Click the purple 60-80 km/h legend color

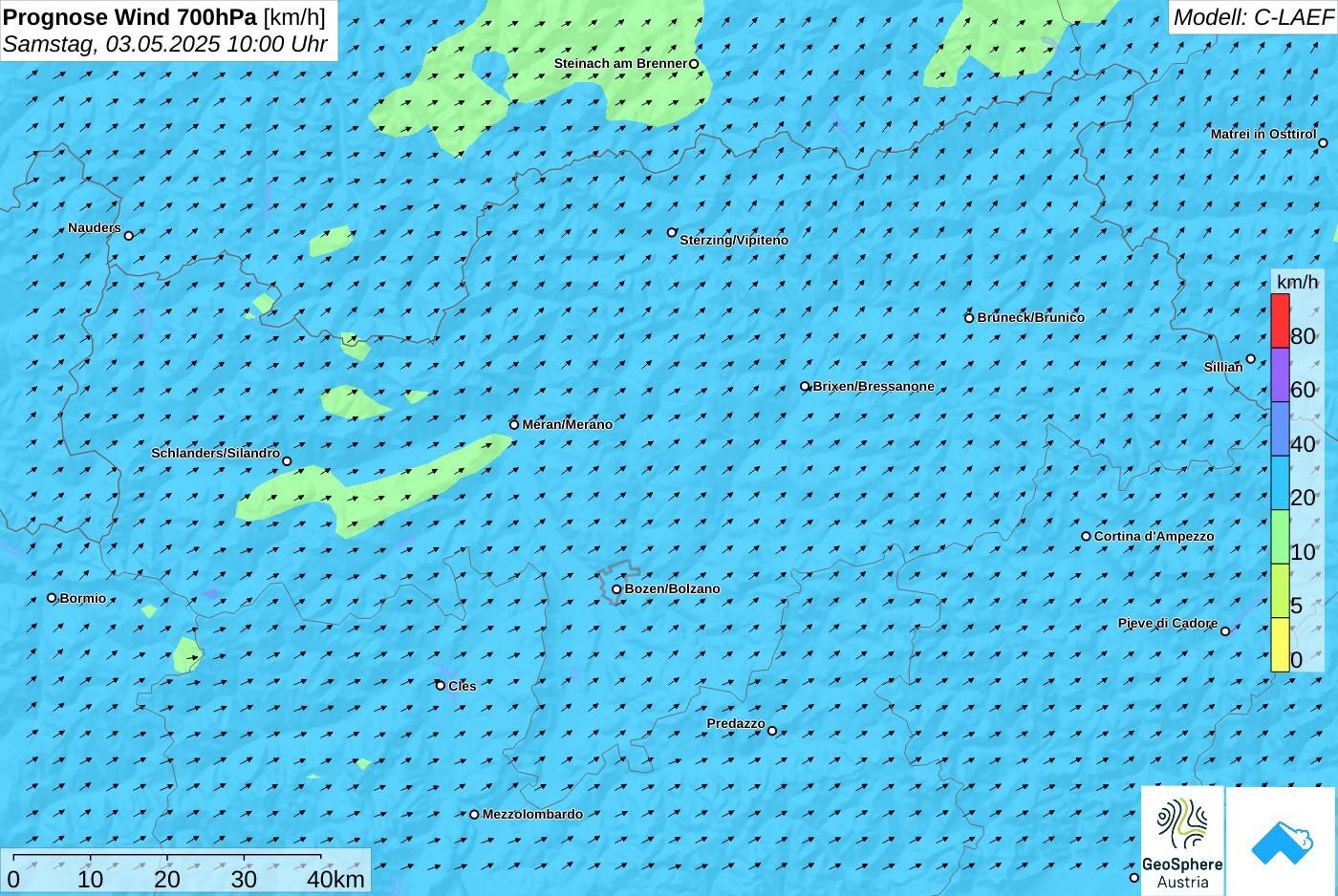pos(1280,374)
